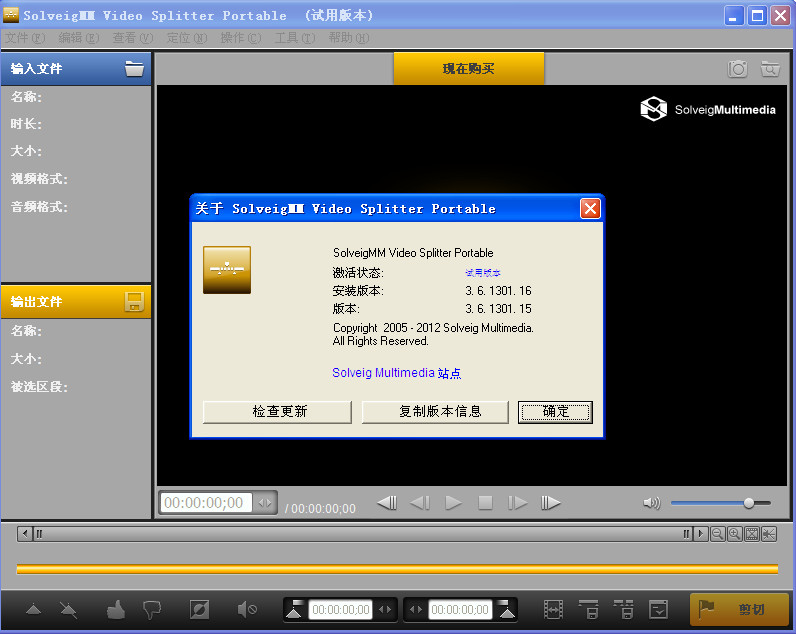796x634 pixels.
Task: Click 确定 to close about dialog
Action: click(555, 412)
